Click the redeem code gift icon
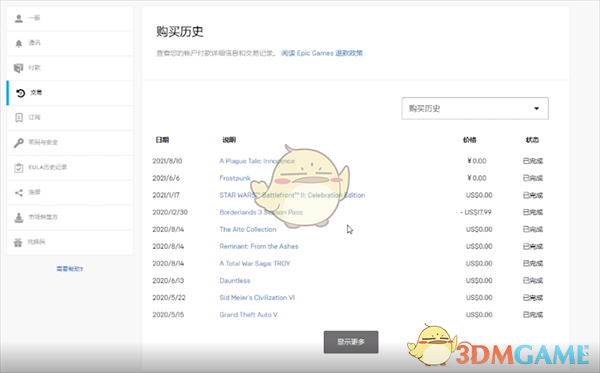Image resolution: width=600 pixels, height=373 pixels. click(18, 242)
